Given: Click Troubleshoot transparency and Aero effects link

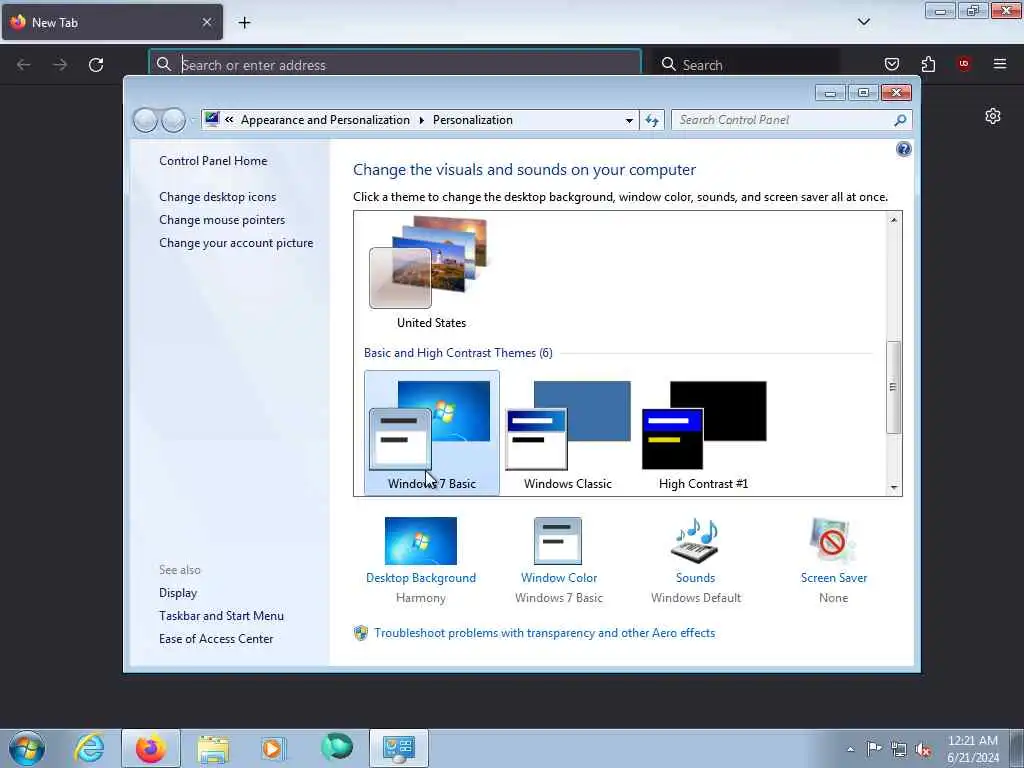Looking at the screenshot, I should [x=544, y=633].
